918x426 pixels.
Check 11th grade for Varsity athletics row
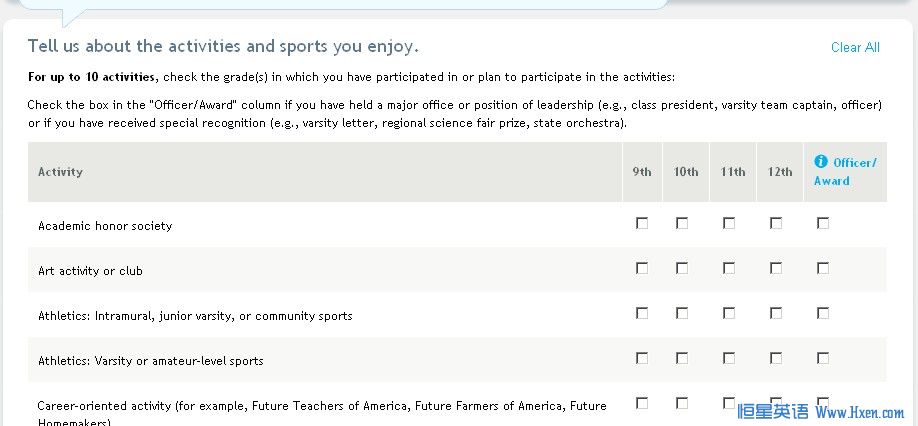click(729, 358)
